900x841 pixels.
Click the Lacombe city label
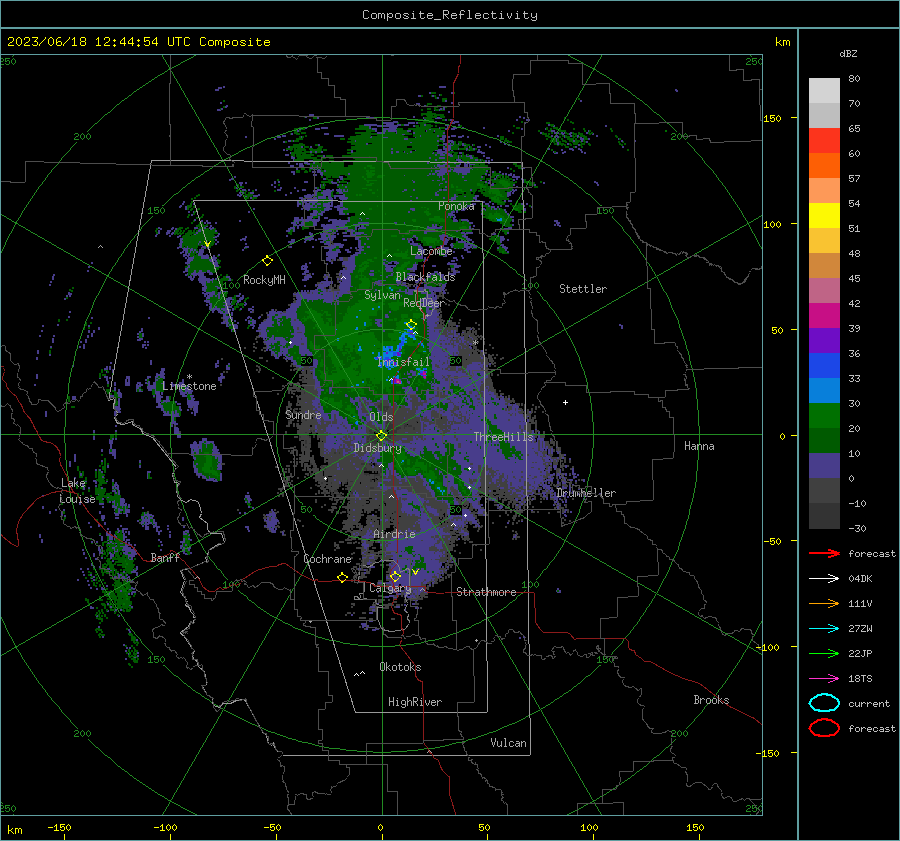point(431,251)
